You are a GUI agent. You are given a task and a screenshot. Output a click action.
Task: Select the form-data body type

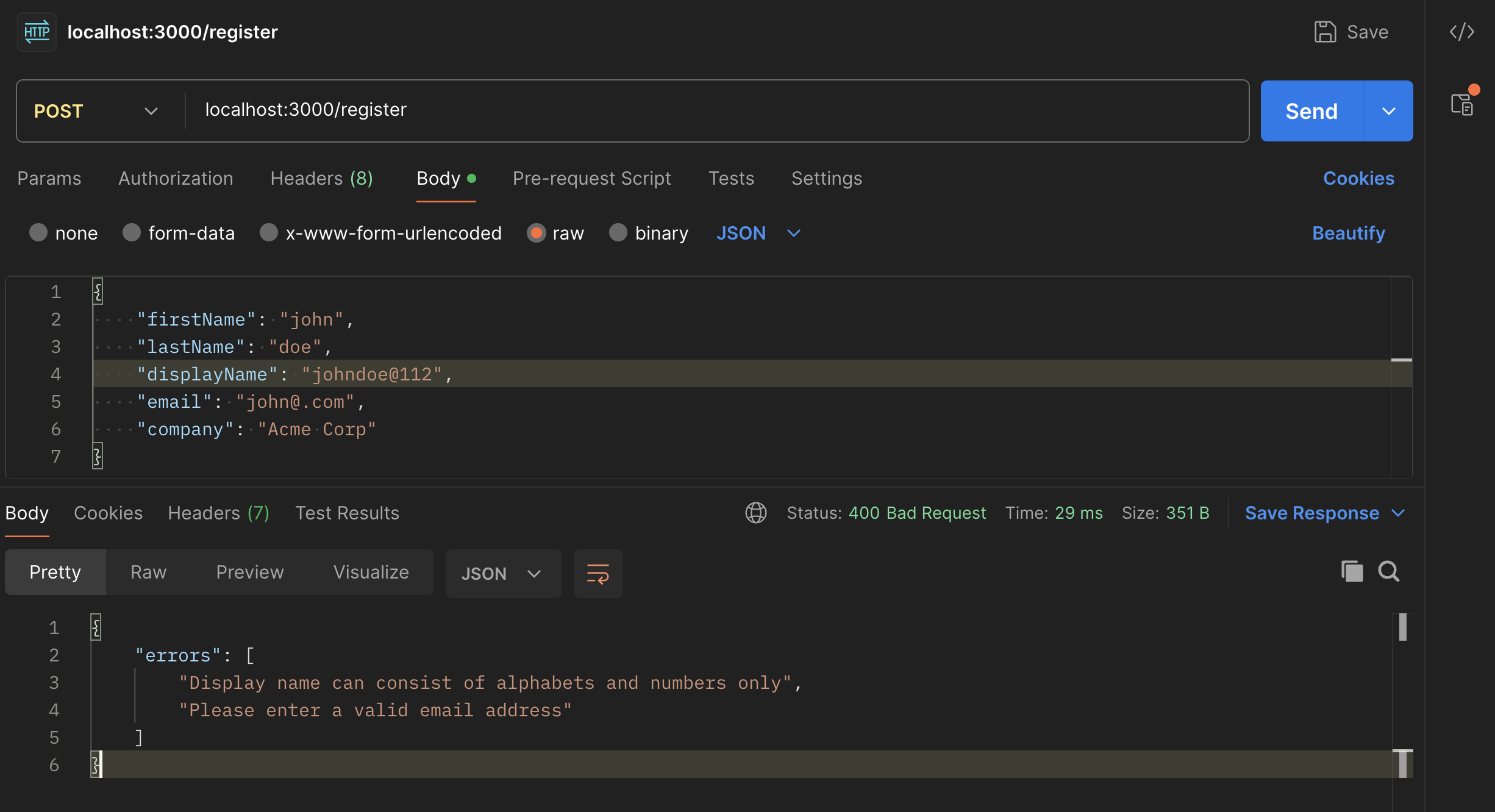click(132, 233)
